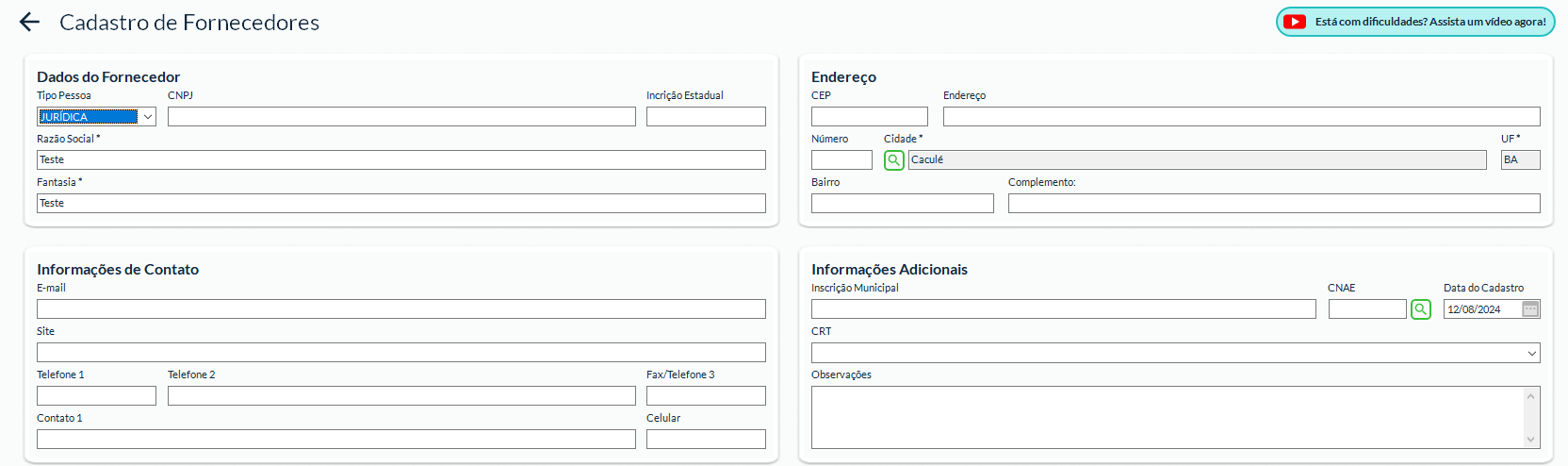
Task: Focus the Telefone 1 field
Action: tap(96, 396)
